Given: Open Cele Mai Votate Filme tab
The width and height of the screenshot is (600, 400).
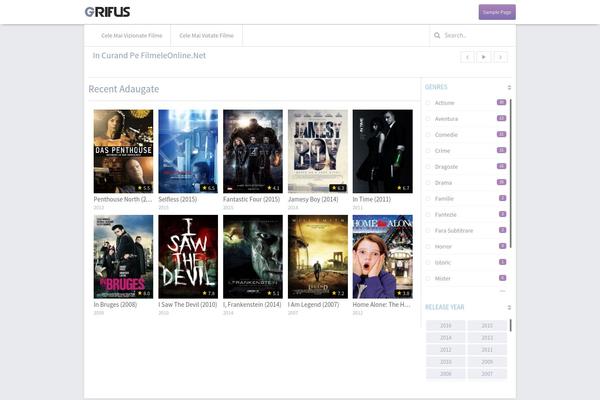Looking at the screenshot, I should pyautogui.click(x=207, y=36).
